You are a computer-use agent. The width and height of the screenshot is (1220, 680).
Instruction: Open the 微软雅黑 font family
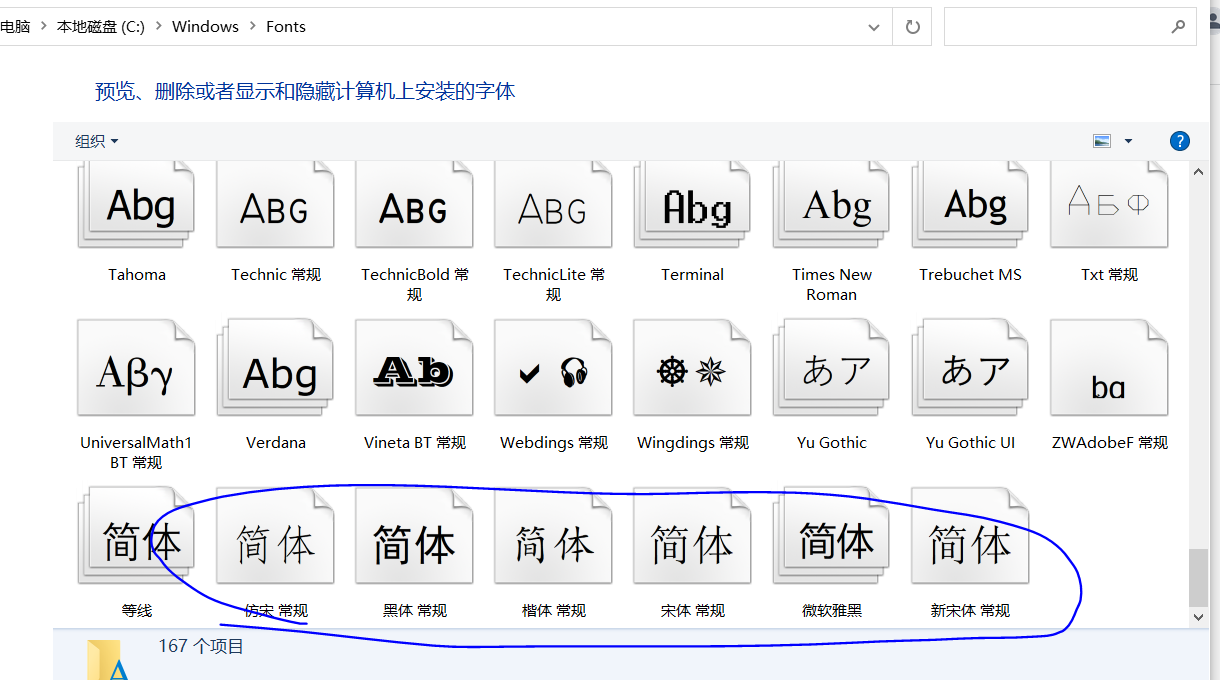click(x=831, y=543)
